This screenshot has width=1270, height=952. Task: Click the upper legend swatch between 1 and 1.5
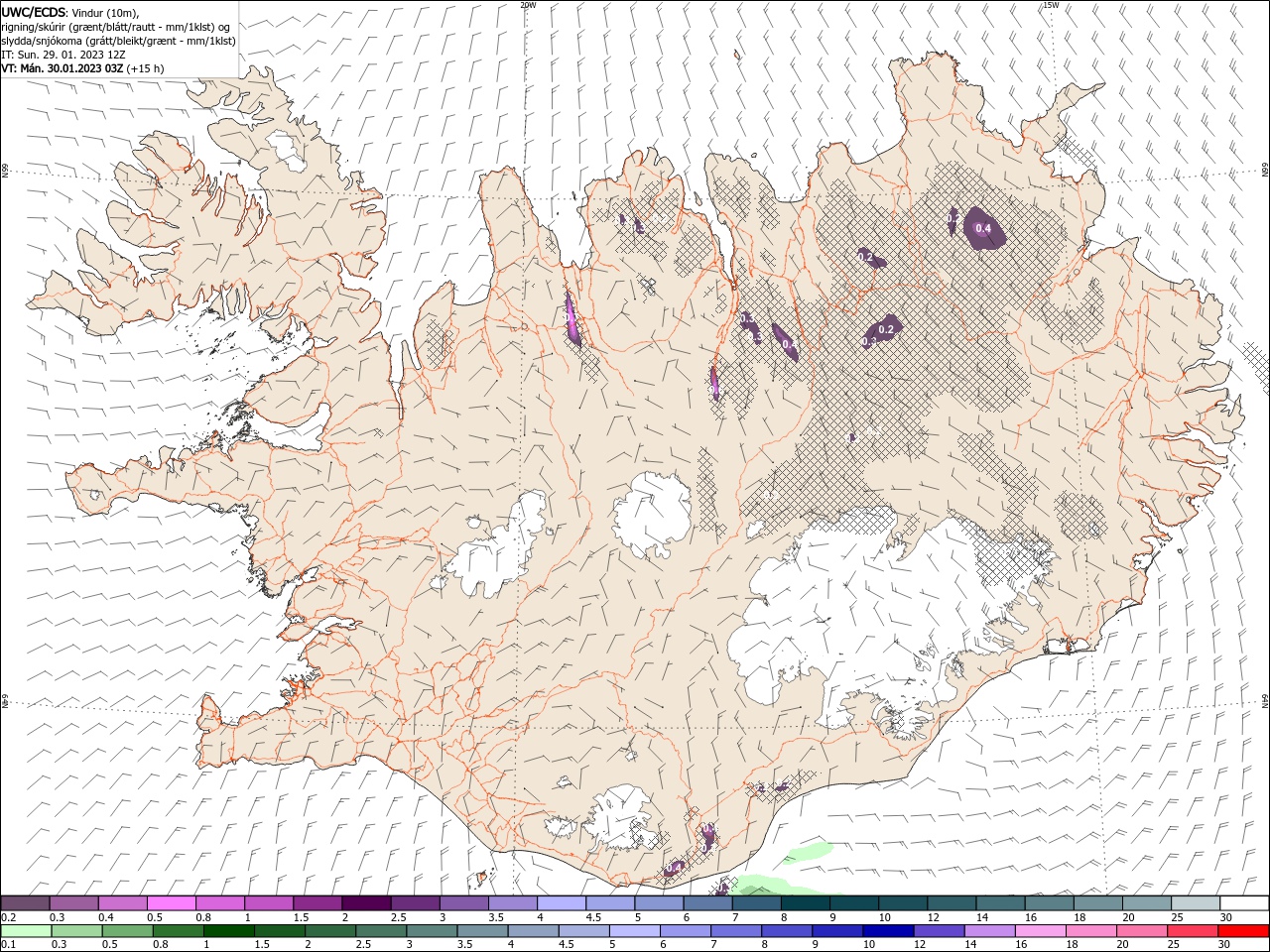[x=268, y=903]
